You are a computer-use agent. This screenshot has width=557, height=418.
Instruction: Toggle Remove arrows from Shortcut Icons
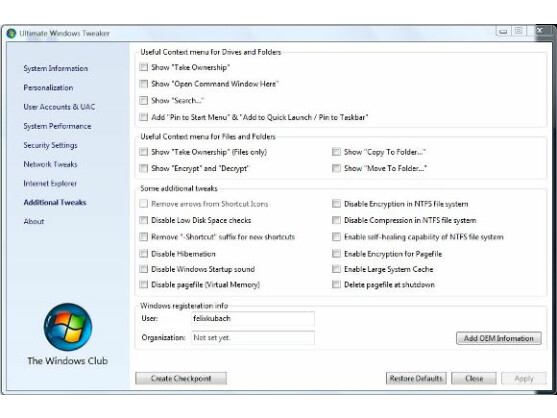tap(144, 203)
